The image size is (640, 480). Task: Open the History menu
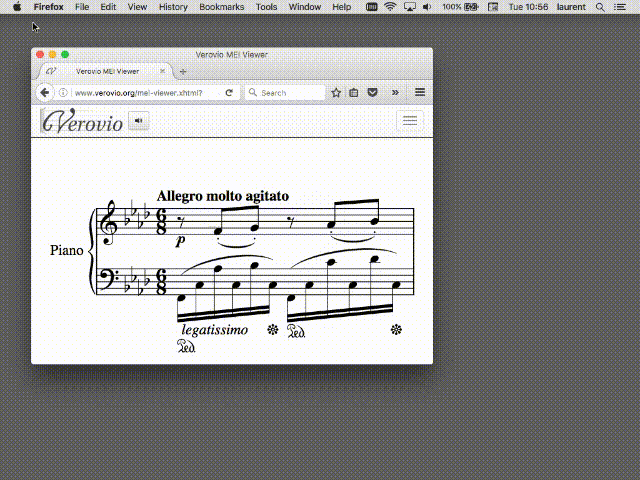[x=173, y=6]
